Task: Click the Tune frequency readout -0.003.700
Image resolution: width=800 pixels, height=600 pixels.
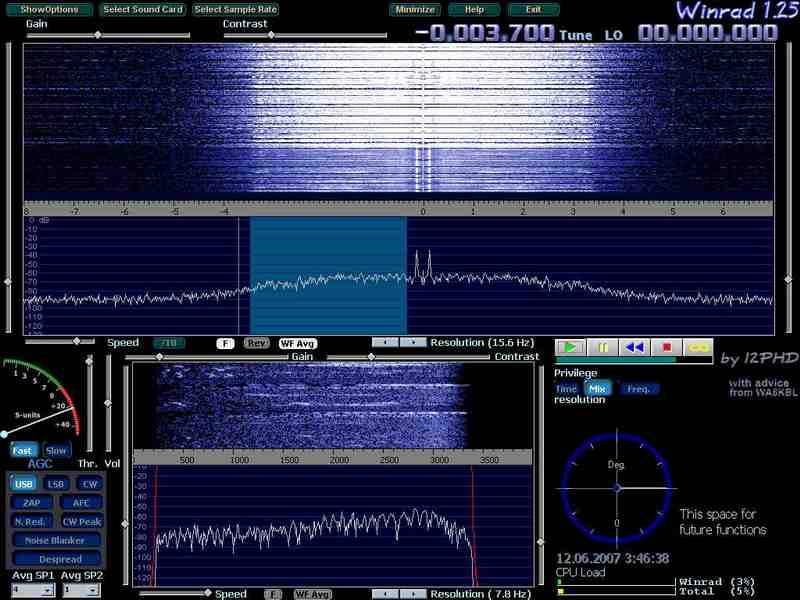Action: (485, 33)
